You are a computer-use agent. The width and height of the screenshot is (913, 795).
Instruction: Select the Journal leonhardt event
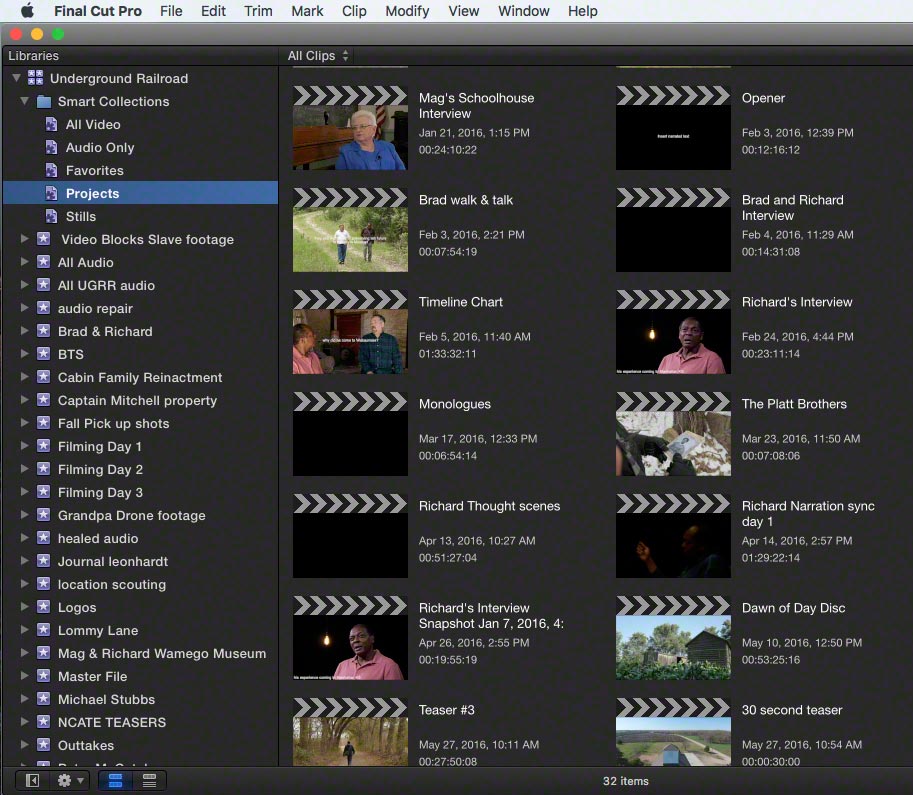[140, 561]
